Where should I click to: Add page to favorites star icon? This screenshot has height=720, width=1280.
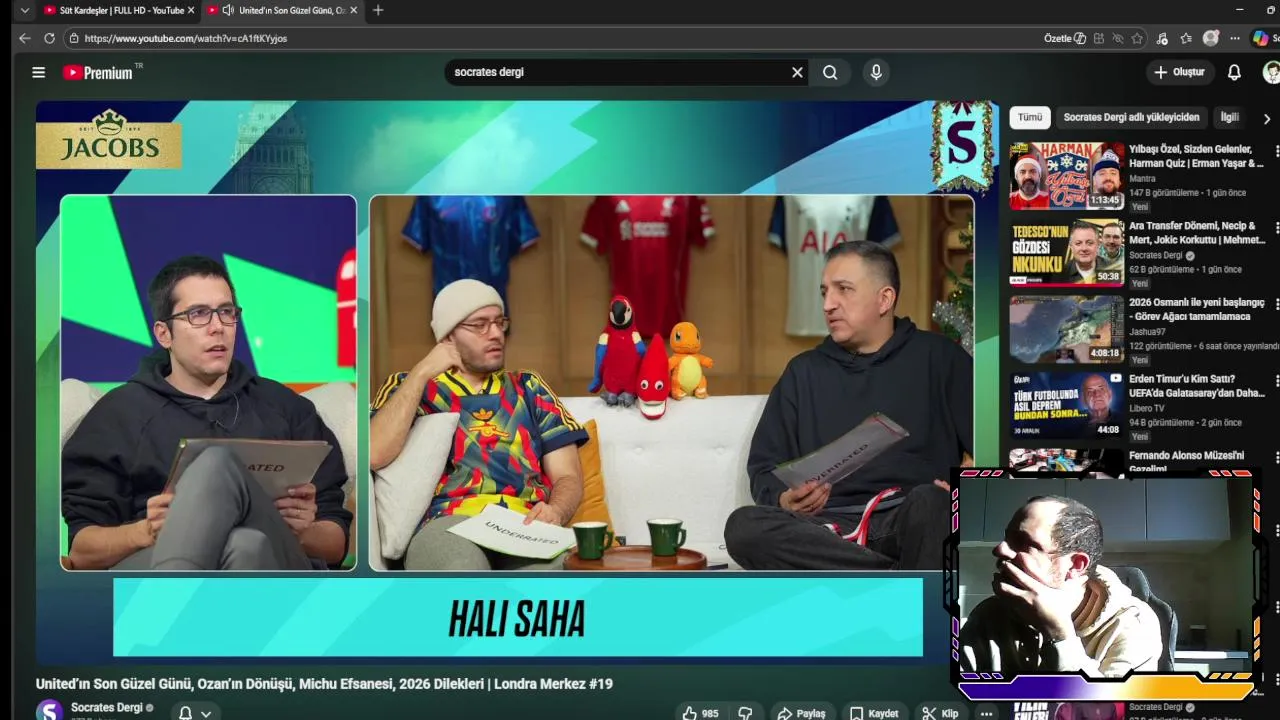1137,38
